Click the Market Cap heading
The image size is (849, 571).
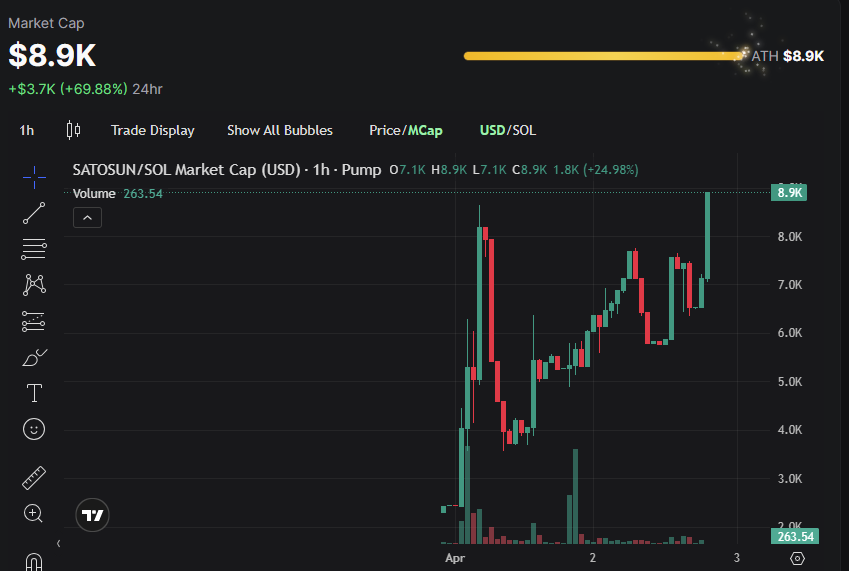click(46, 23)
